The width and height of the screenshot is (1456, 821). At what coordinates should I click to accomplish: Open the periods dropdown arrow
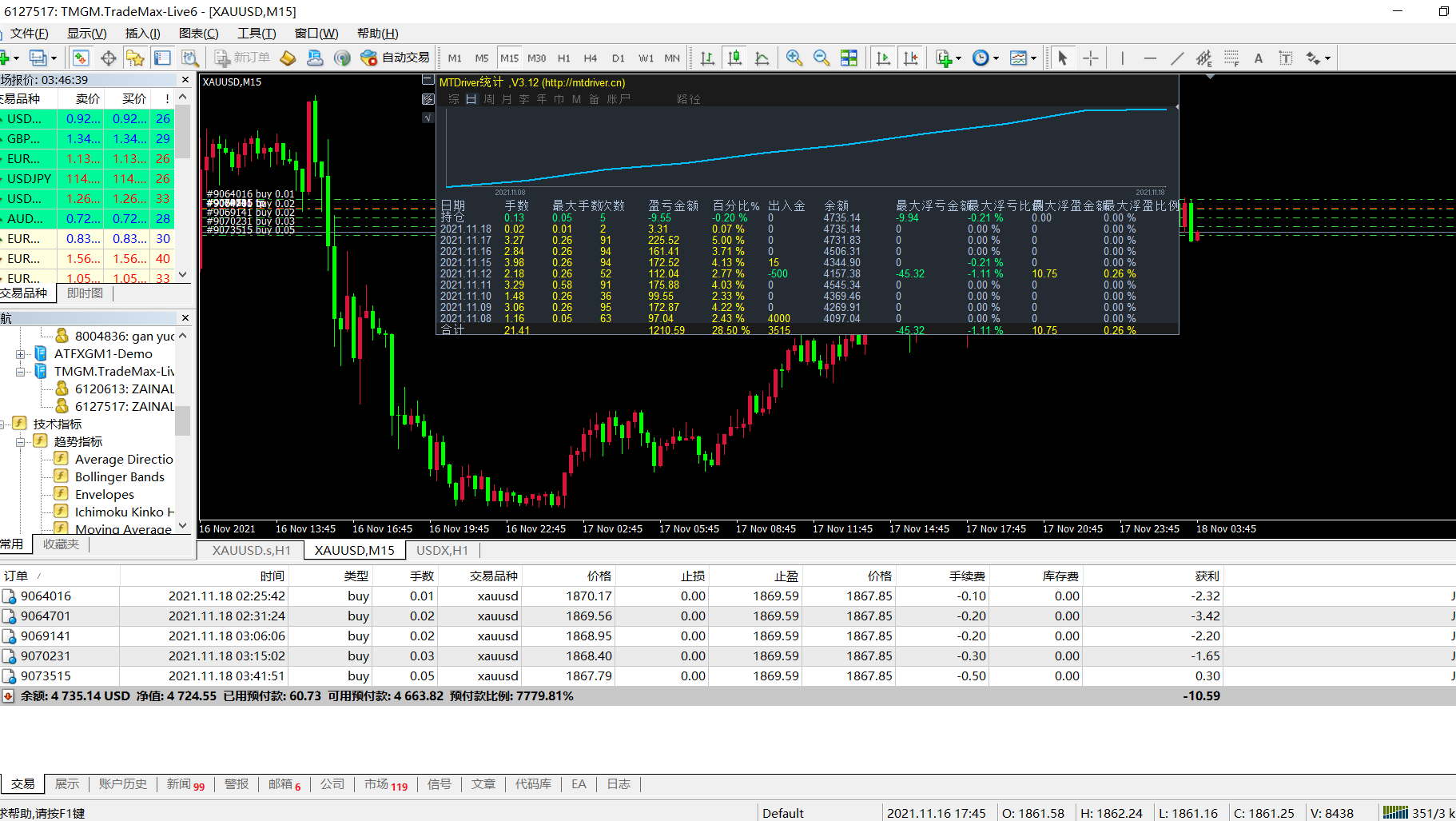(996, 58)
